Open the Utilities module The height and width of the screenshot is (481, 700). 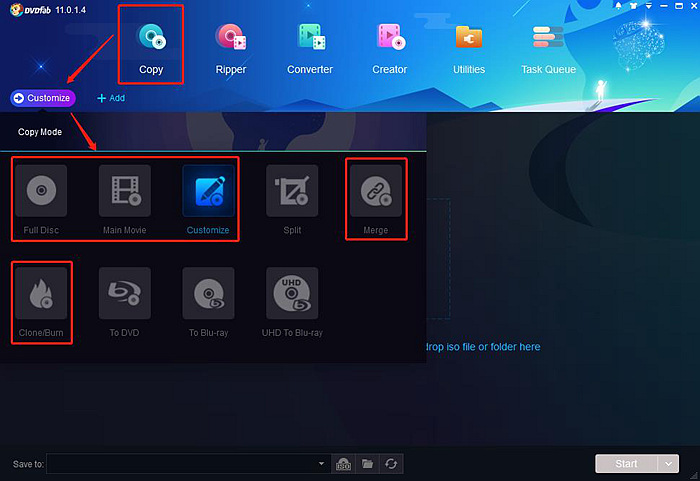(469, 48)
